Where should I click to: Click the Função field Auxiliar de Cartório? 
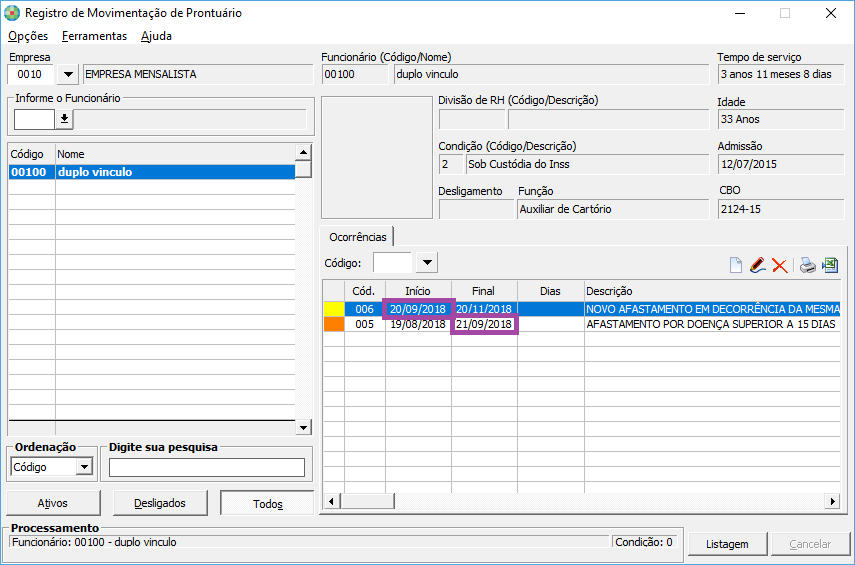coord(613,209)
